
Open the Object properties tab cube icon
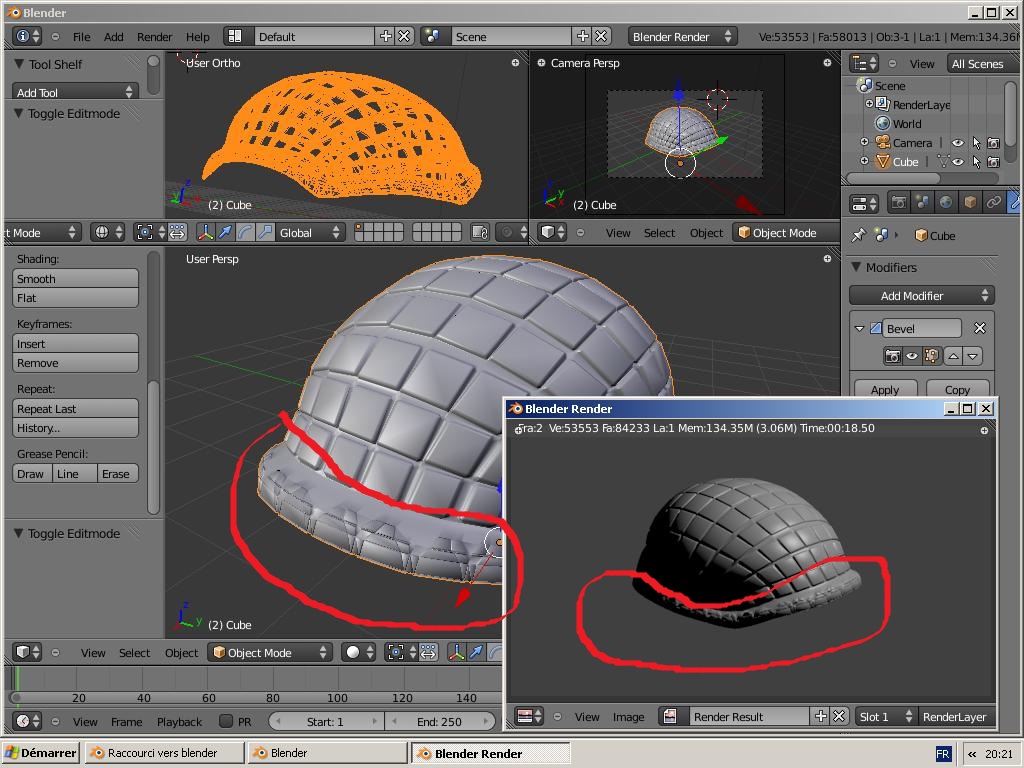[x=970, y=202]
